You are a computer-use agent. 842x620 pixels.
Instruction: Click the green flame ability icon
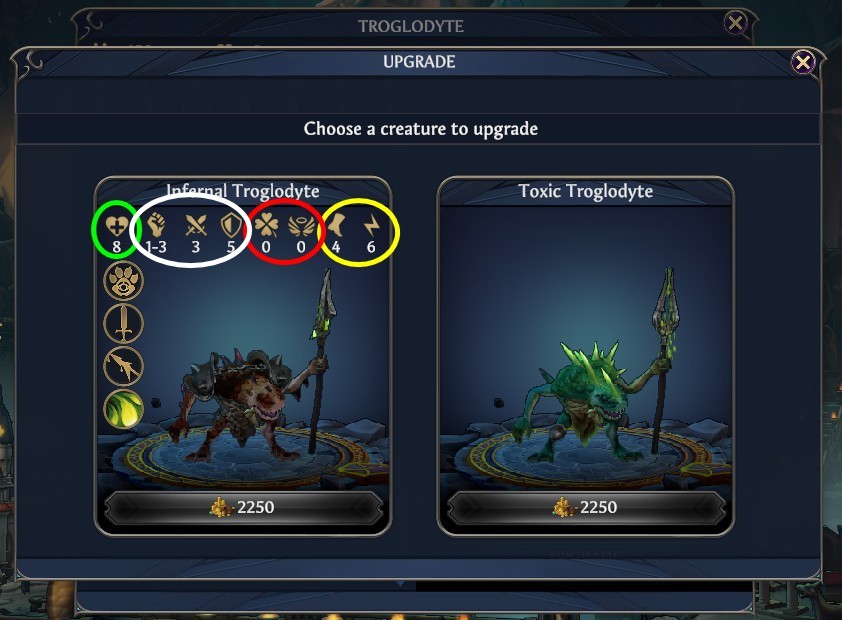(x=124, y=409)
